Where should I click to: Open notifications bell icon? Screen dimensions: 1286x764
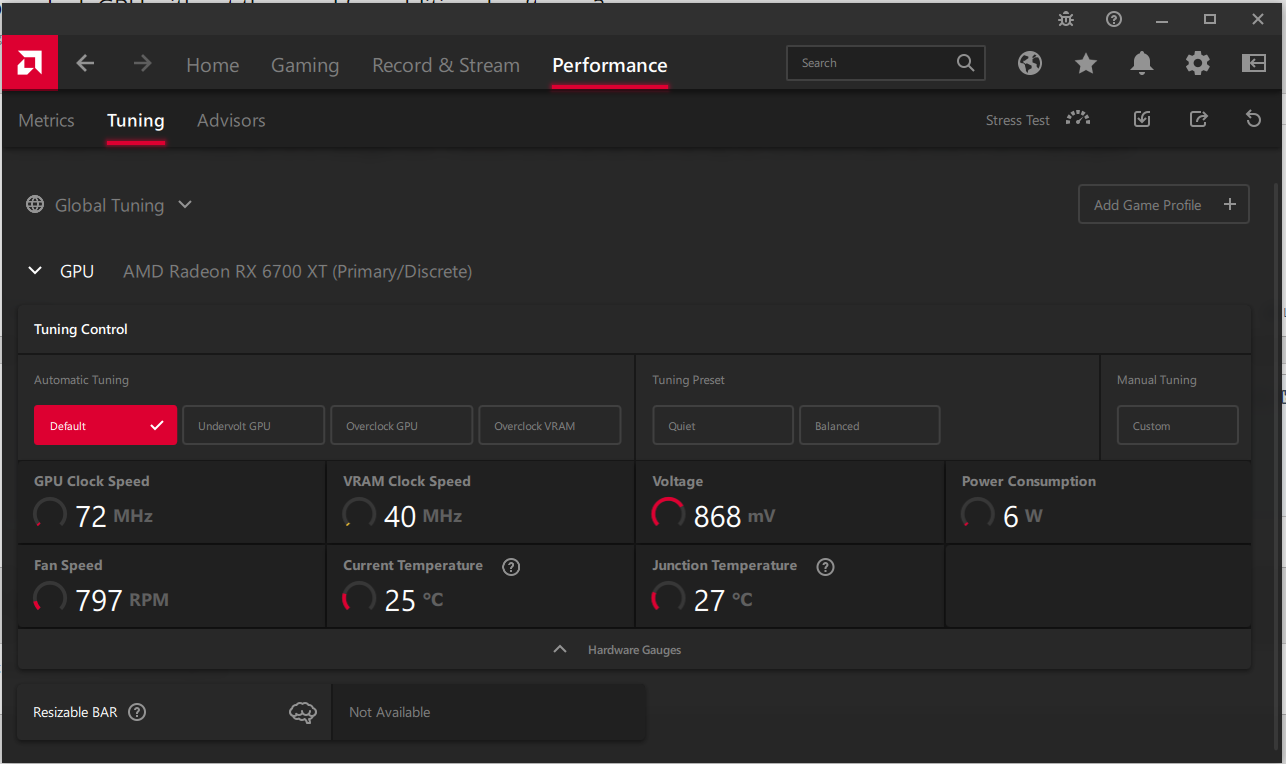(x=1142, y=64)
